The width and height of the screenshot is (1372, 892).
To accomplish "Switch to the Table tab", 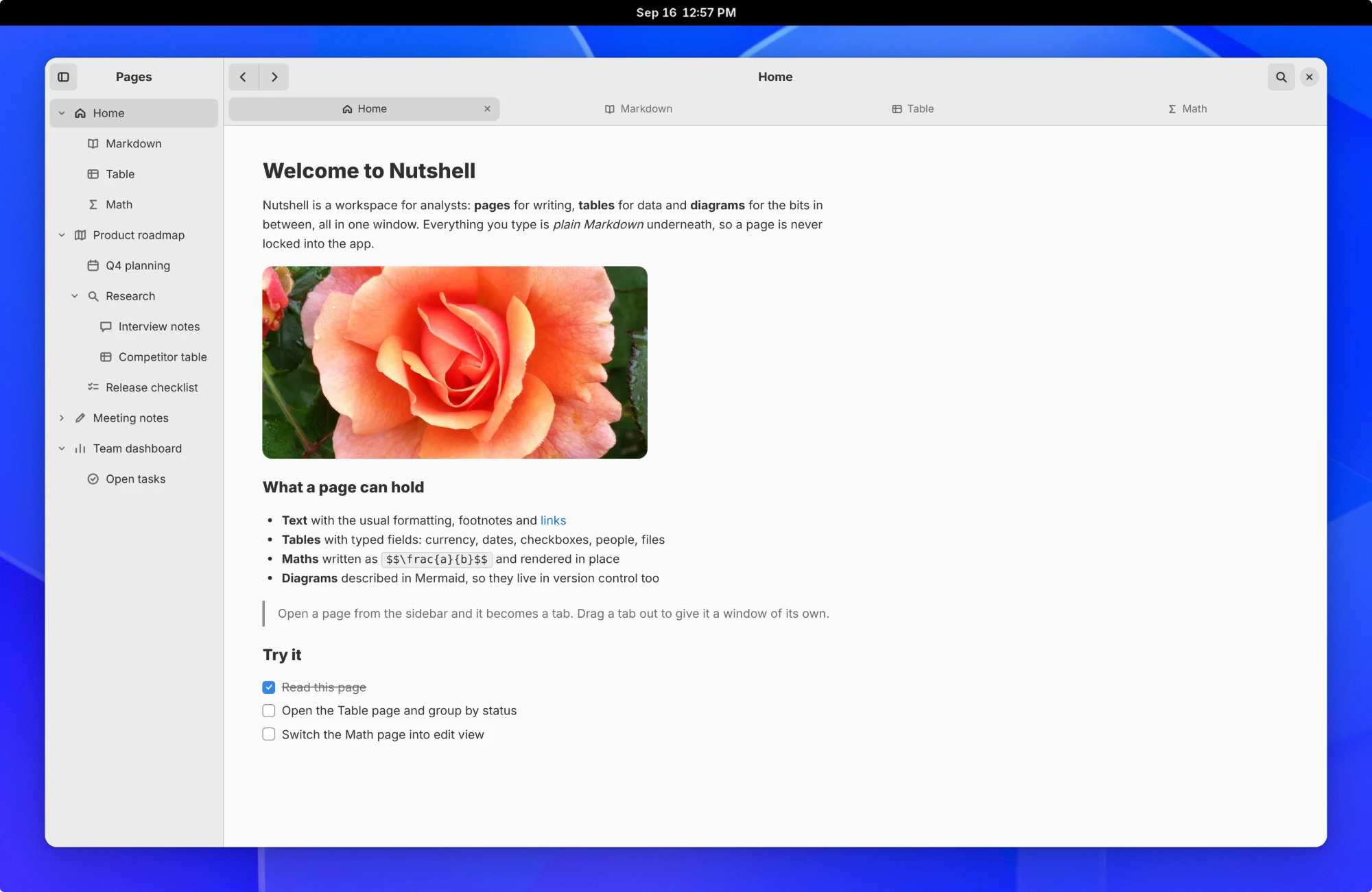I will [x=913, y=109].
